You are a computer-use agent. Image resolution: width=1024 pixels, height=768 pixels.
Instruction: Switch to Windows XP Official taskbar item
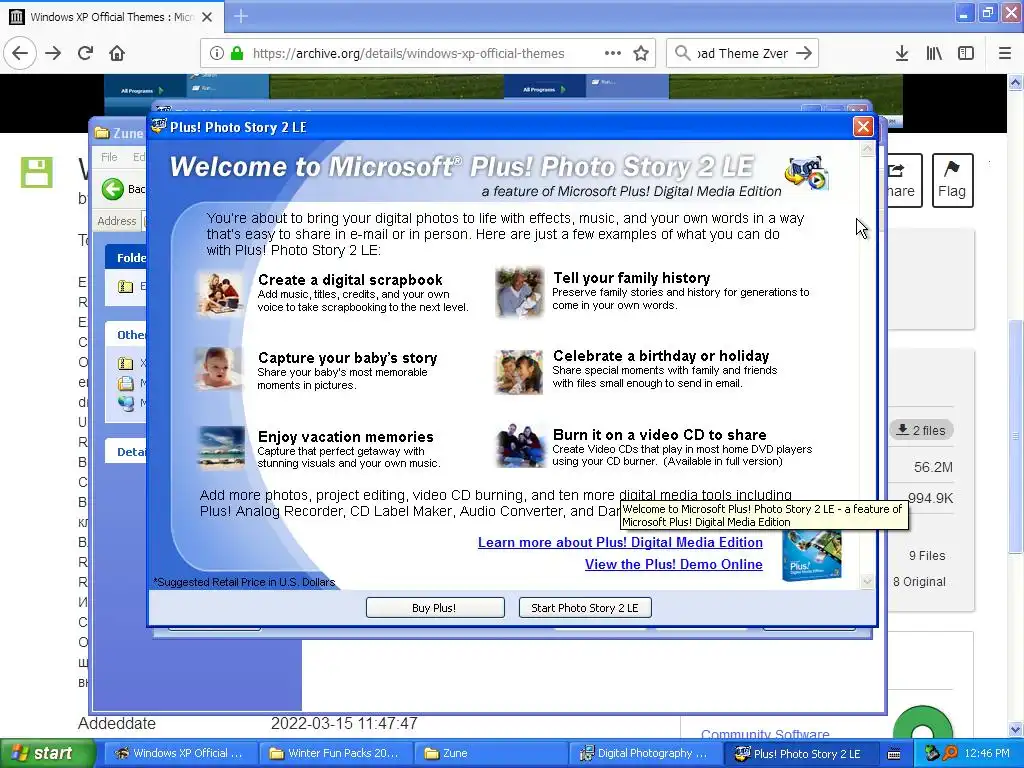pyautogui.click(x=180, y=753)
